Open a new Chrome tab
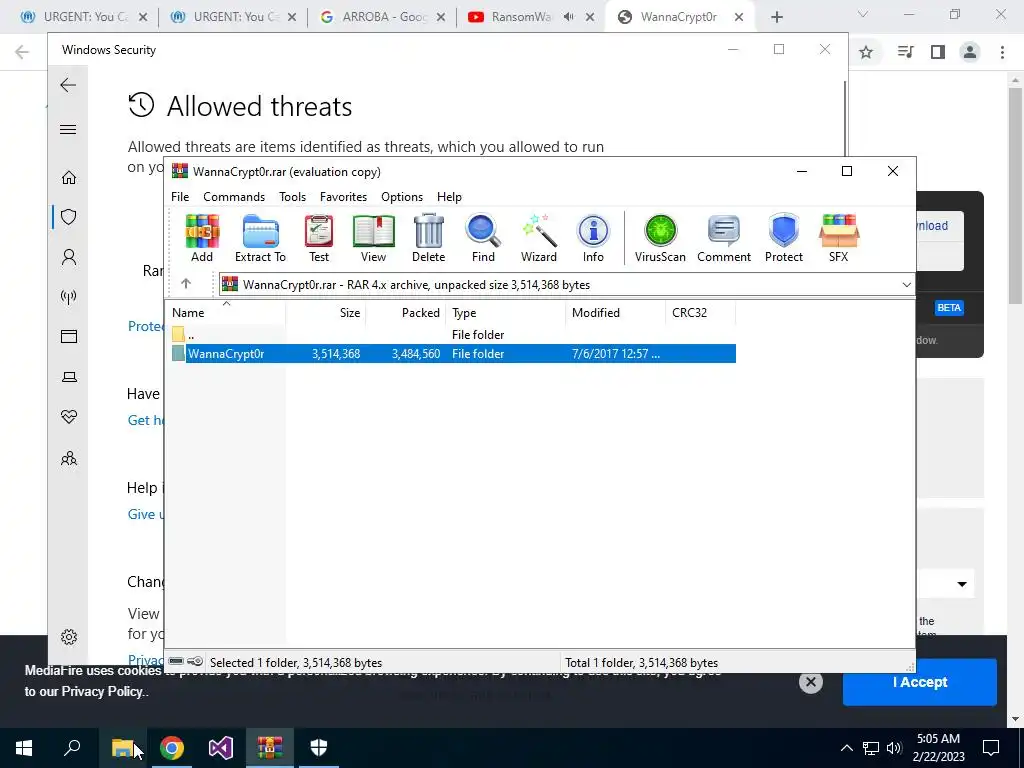This screenshot has width=1024, height=768. 776,17
